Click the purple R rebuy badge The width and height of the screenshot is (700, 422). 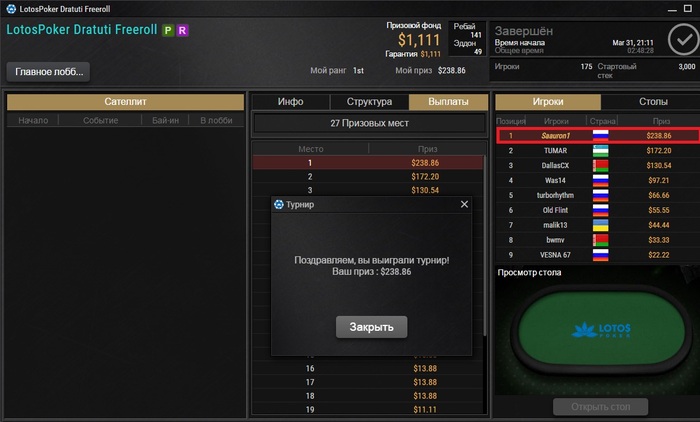[x=182, y=30]
